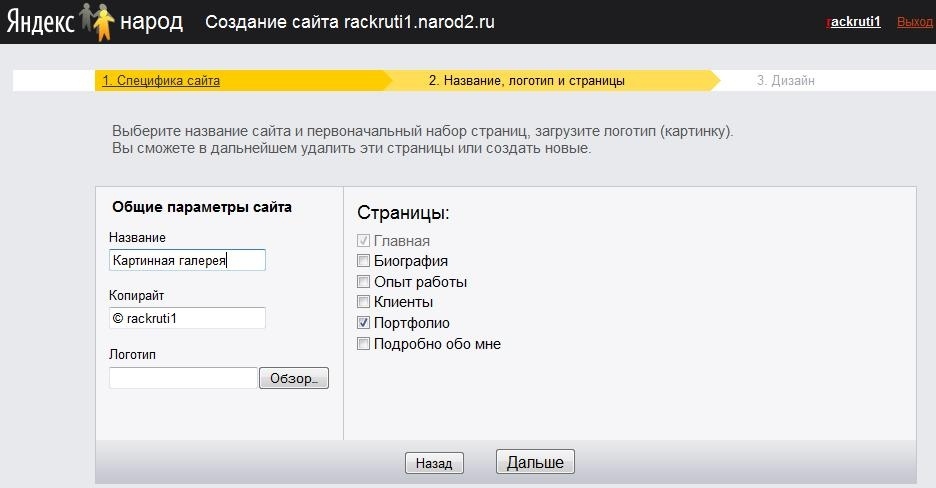Click the Яндекс logo text
936x488 pixels.
click(41, 21)
